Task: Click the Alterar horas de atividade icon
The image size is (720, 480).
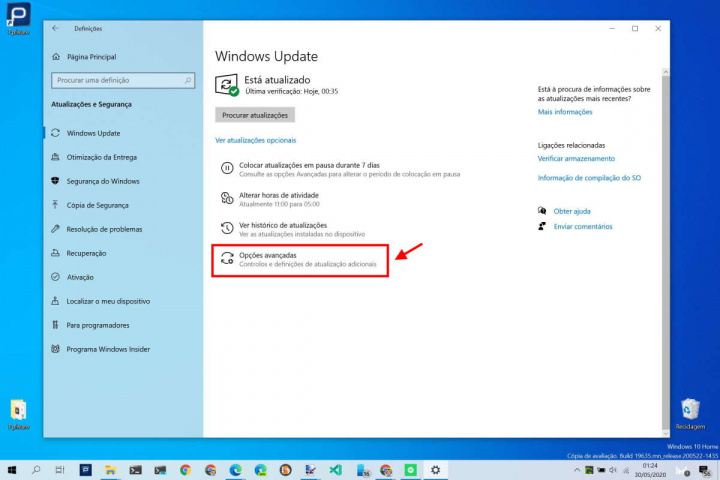Action: tap(227, 198)
